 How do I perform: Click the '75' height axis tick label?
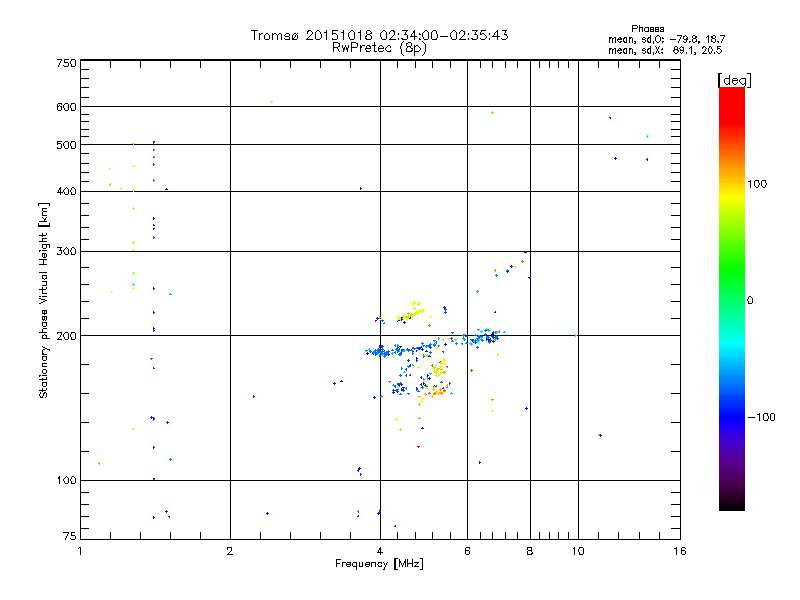click(70, 536)
